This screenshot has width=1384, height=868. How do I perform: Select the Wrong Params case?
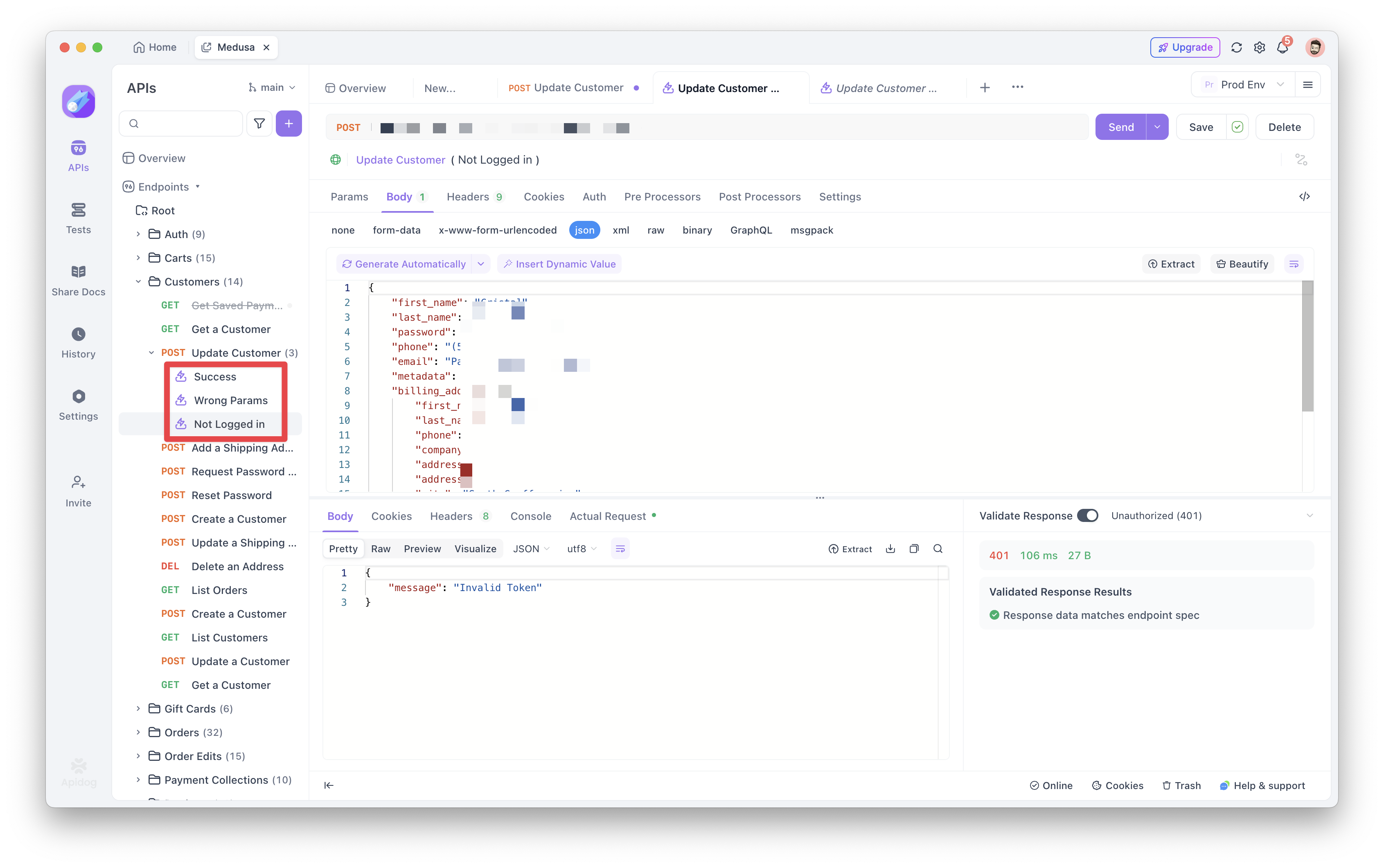click(230, 400)
